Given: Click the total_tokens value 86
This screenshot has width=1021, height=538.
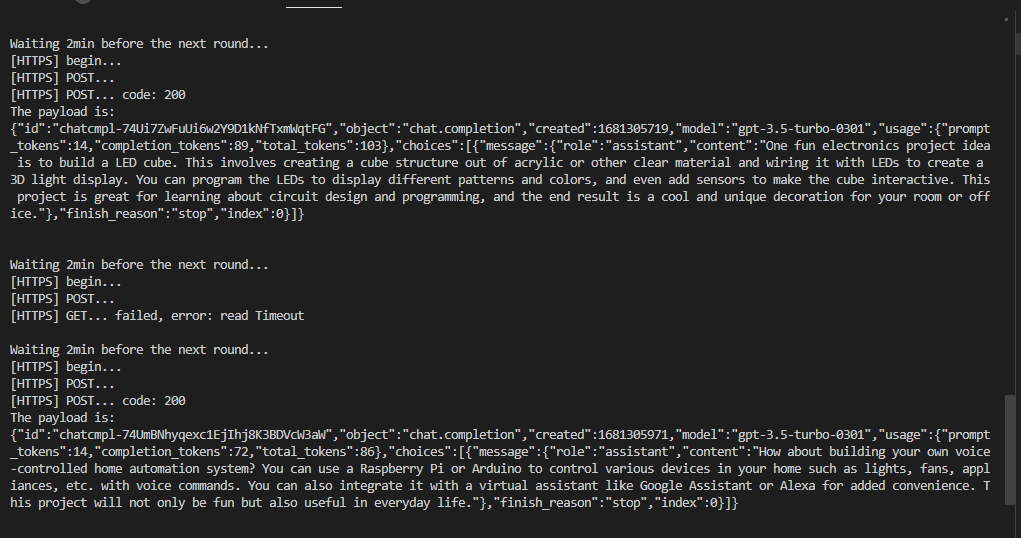Looking at the screenshot, I should (x=367, y=452).
